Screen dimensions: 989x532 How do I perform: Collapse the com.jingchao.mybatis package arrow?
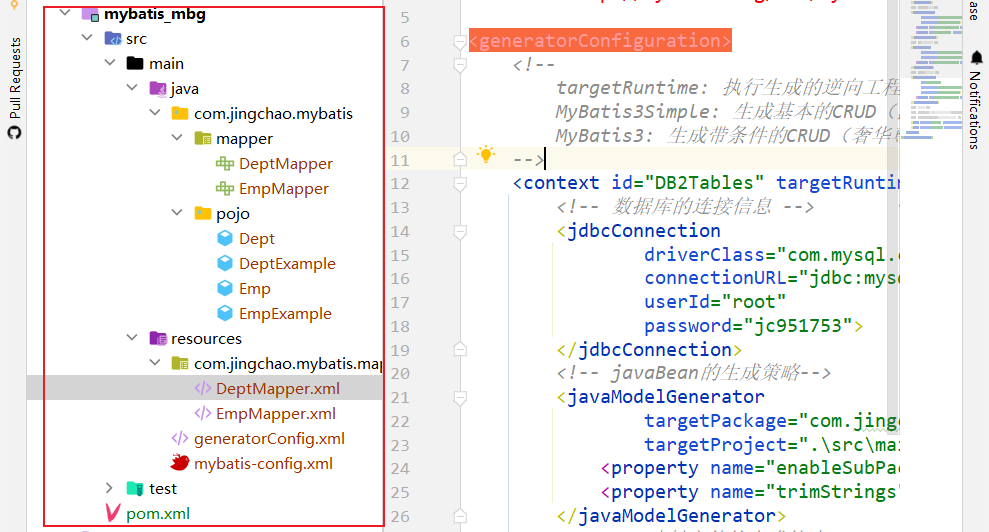click(155, 113)
